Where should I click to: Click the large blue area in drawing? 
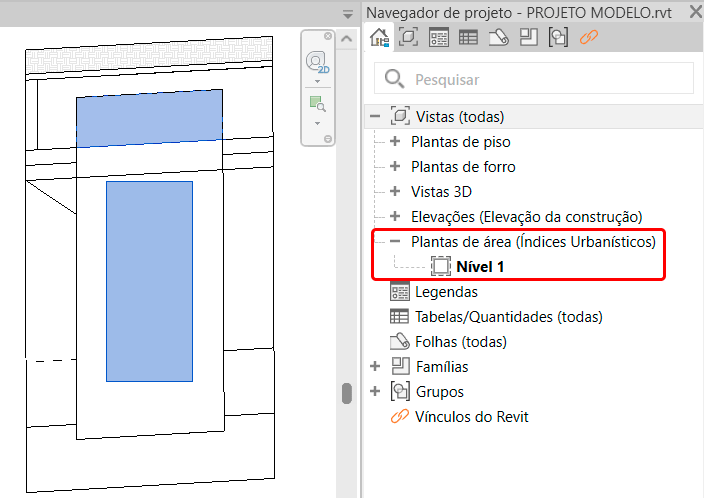pyautogui.click(x=149, y=280)
